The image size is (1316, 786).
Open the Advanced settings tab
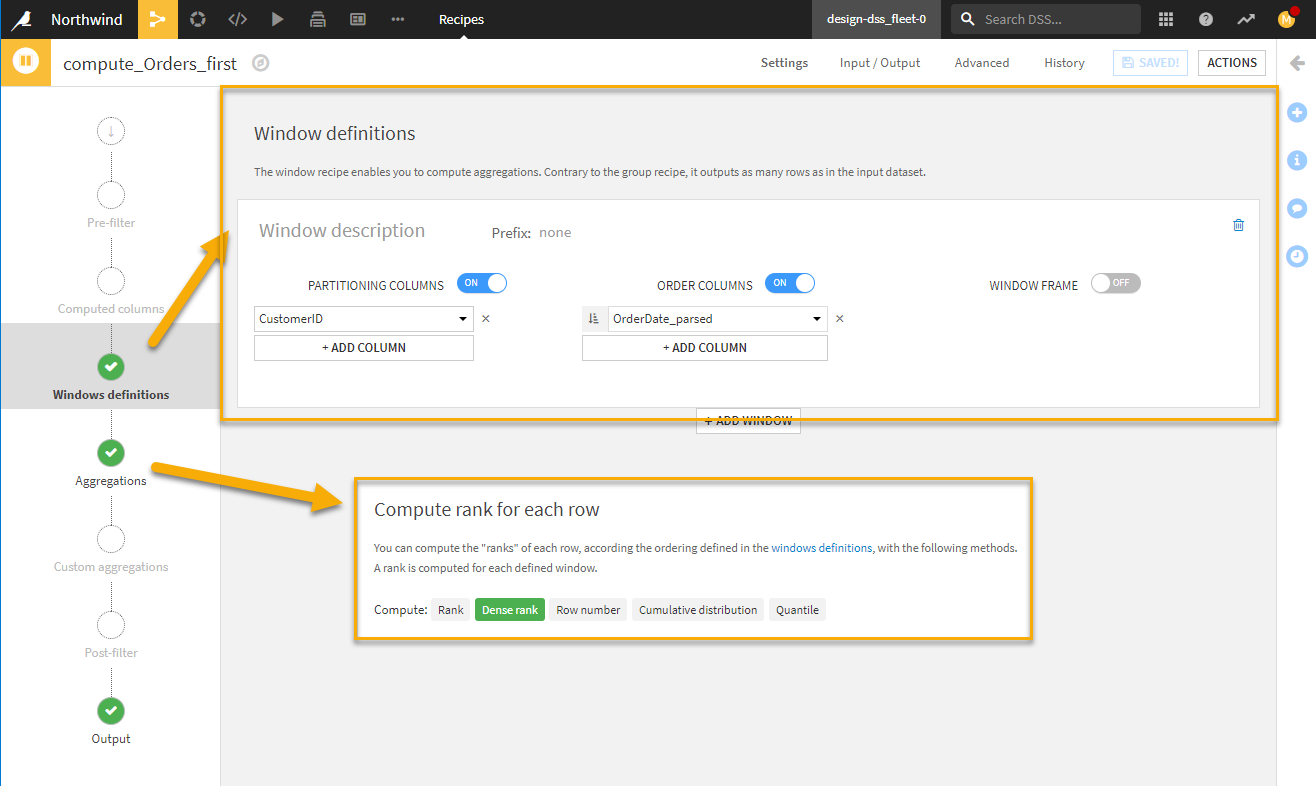[x=981, y=62]
